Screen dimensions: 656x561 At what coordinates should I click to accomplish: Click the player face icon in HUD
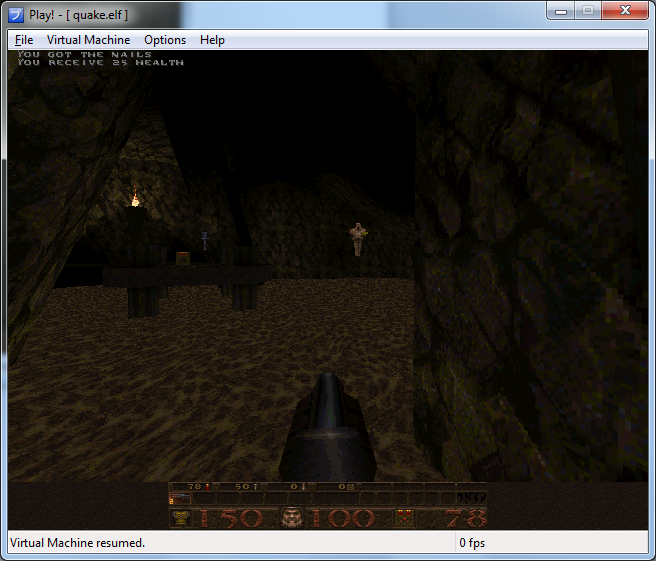(x=292, y=518)
